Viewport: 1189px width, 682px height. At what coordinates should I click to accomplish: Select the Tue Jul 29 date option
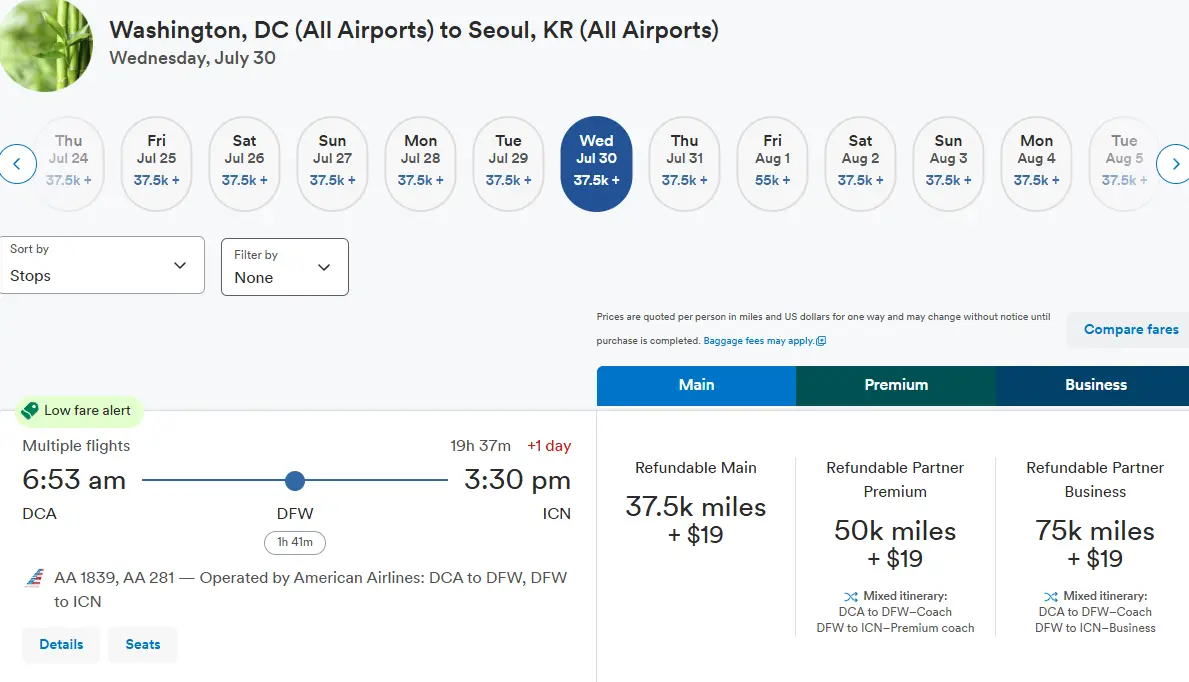[508, 163]
